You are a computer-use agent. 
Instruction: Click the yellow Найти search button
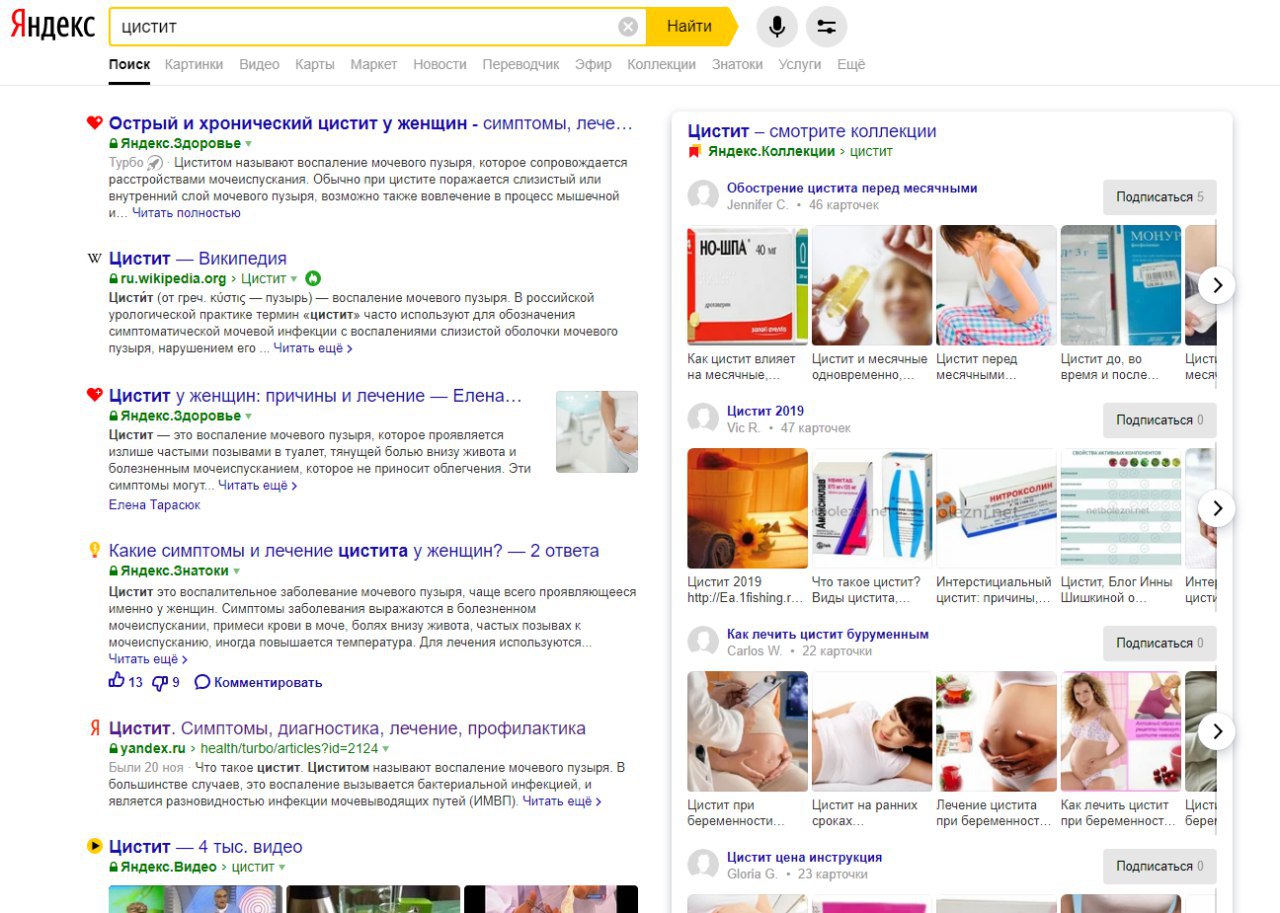[690, 27]
